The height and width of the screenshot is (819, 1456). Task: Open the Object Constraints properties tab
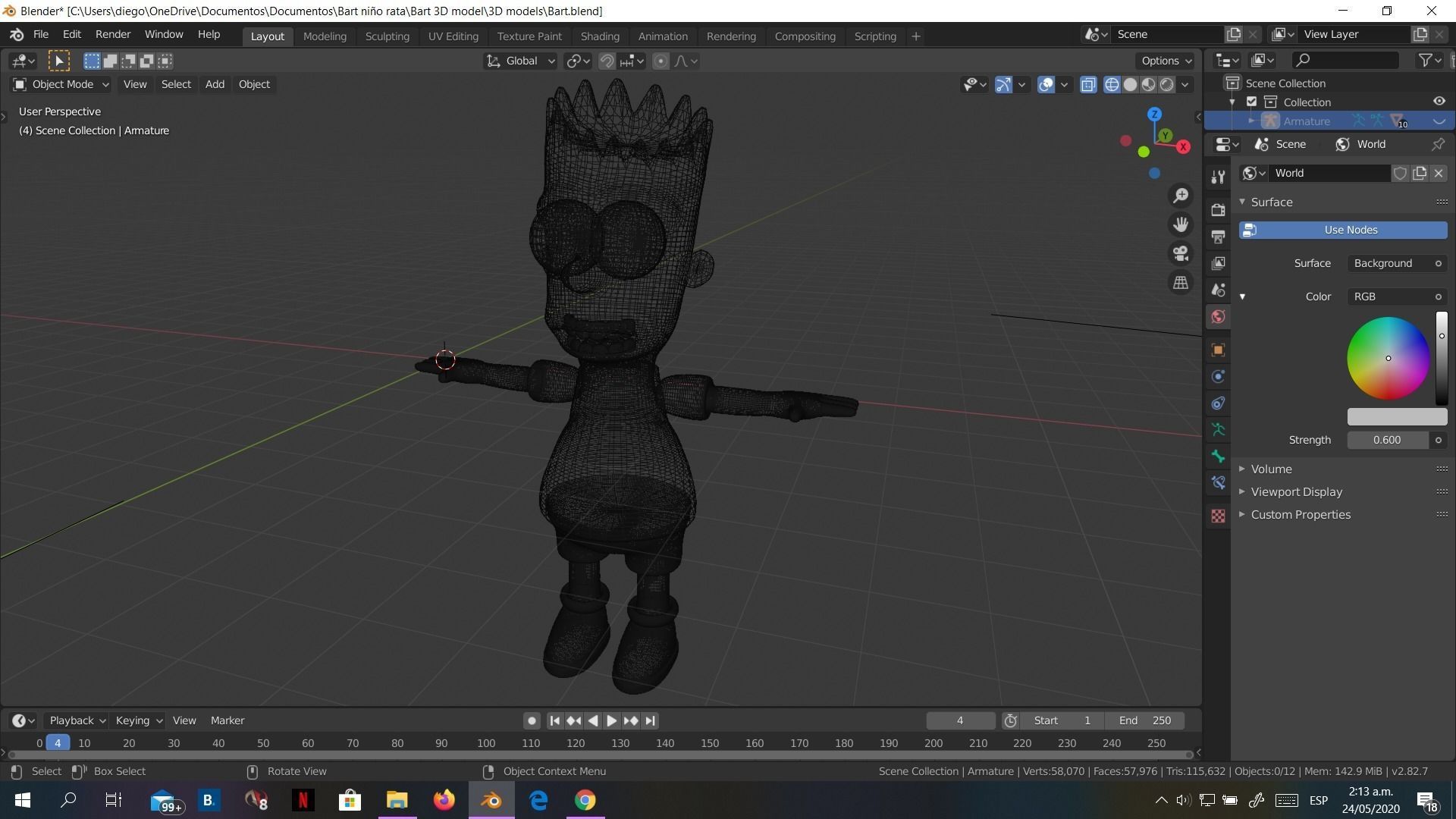point(1218,403)
